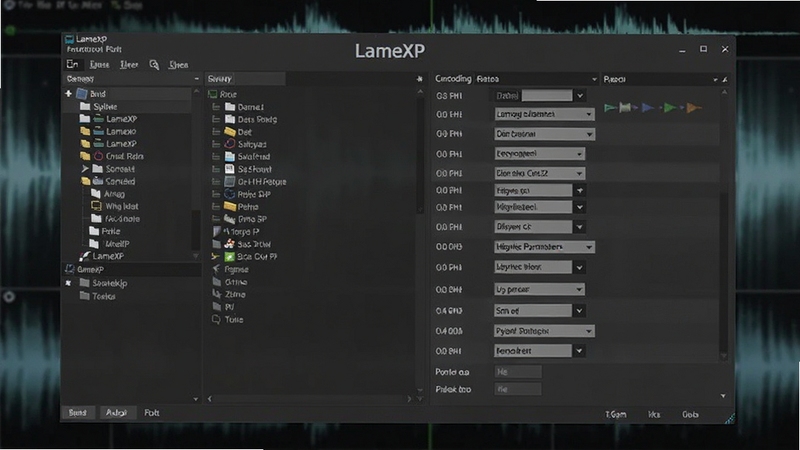Open the En menu in the menu bar

click(72, 64)
